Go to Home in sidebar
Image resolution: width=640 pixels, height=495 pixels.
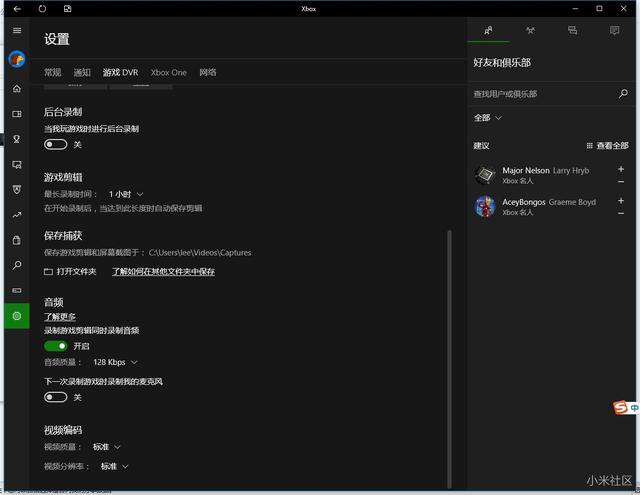[17, 89]
